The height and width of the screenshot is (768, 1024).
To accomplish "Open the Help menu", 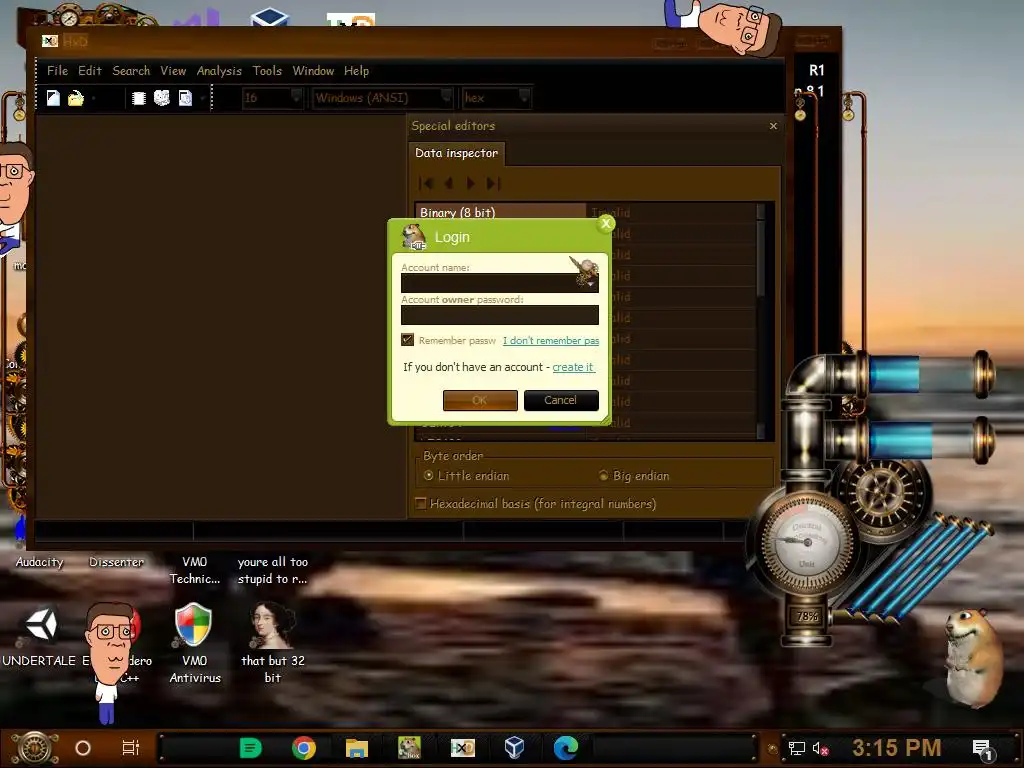I will click(x=357, y=71).
